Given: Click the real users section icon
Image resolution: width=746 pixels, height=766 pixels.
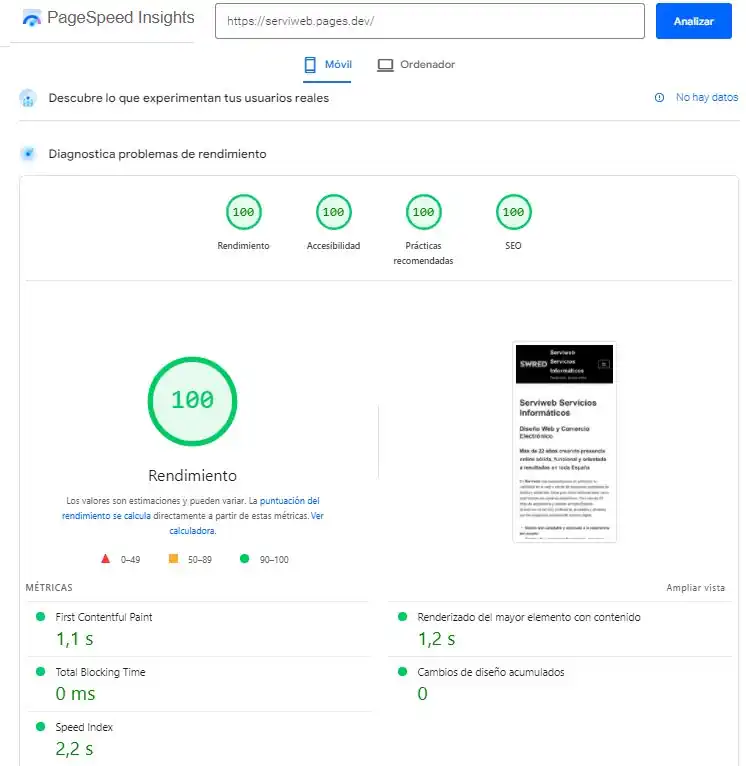Looking at the screenshot, I should click(x=28, y=98).
